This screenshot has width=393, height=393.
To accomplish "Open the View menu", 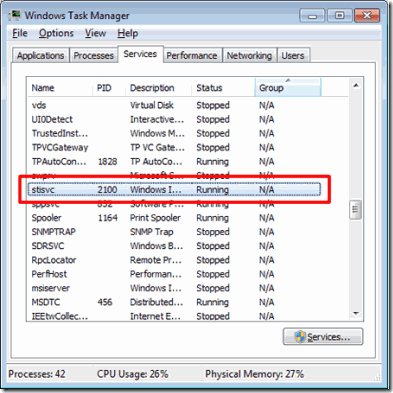I will pyautogui.click(x=95, y=33).
